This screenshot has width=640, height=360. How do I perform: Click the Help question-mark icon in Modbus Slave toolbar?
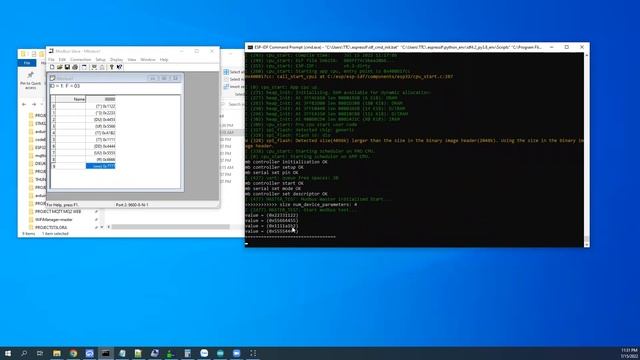[111, 67]
